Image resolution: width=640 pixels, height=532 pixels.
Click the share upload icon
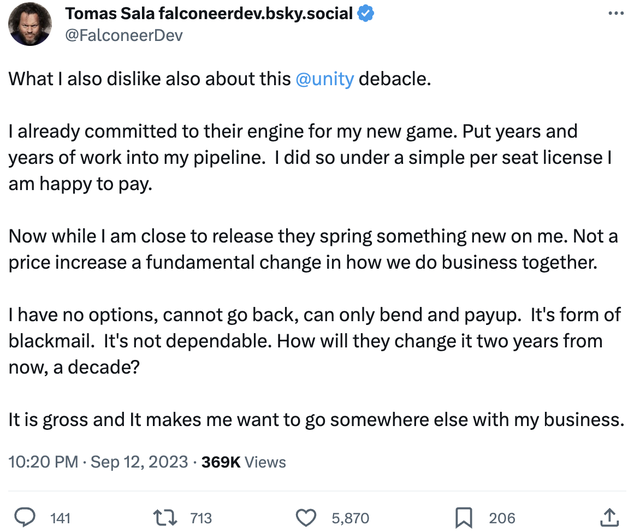pyautogui.click(x=610, y=517)
